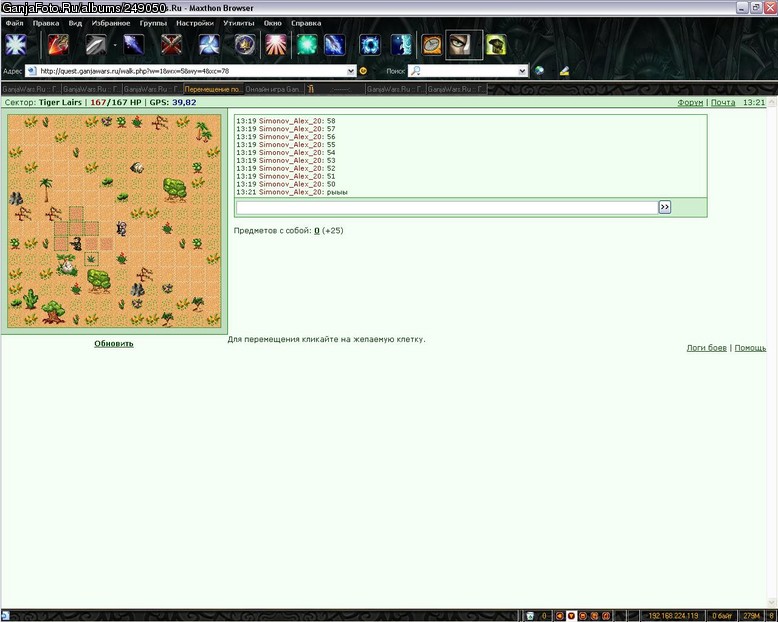778x622 pixels.
Task: Click the round blue emblem toolbar icon
Action: click(245, 45)
